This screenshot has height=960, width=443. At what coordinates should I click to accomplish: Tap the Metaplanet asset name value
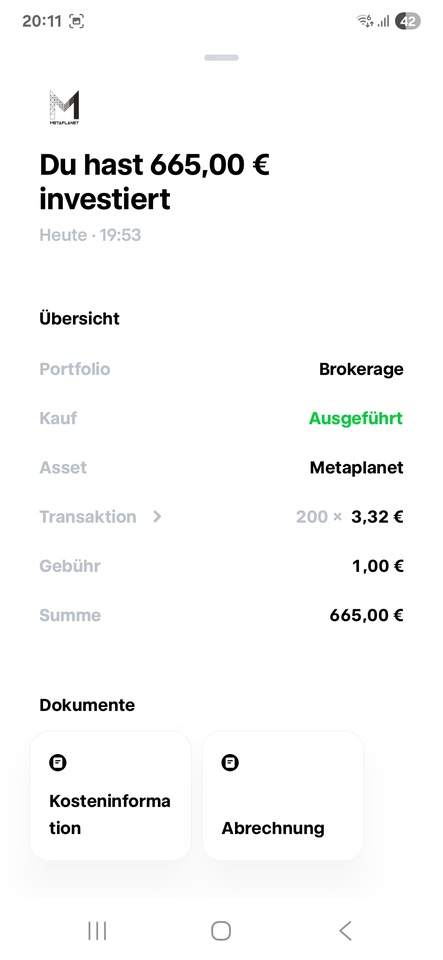pos(356,468)
